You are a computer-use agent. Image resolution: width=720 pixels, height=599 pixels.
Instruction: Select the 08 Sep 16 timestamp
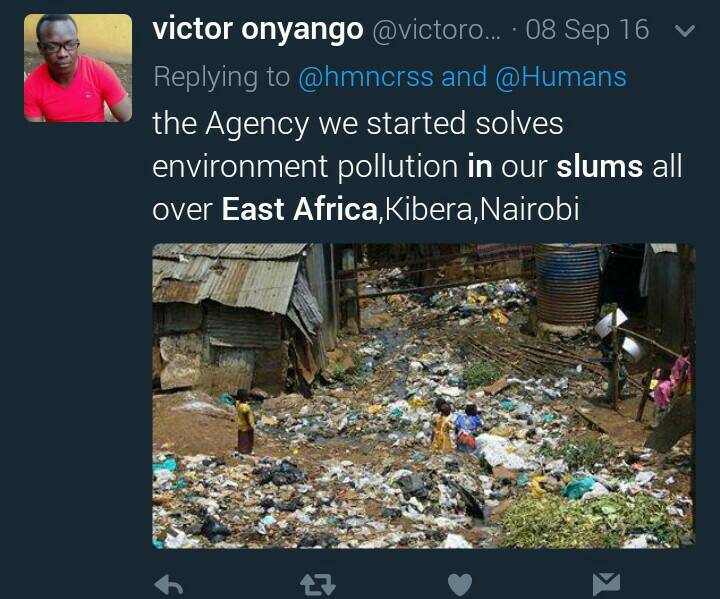point(587,30)
